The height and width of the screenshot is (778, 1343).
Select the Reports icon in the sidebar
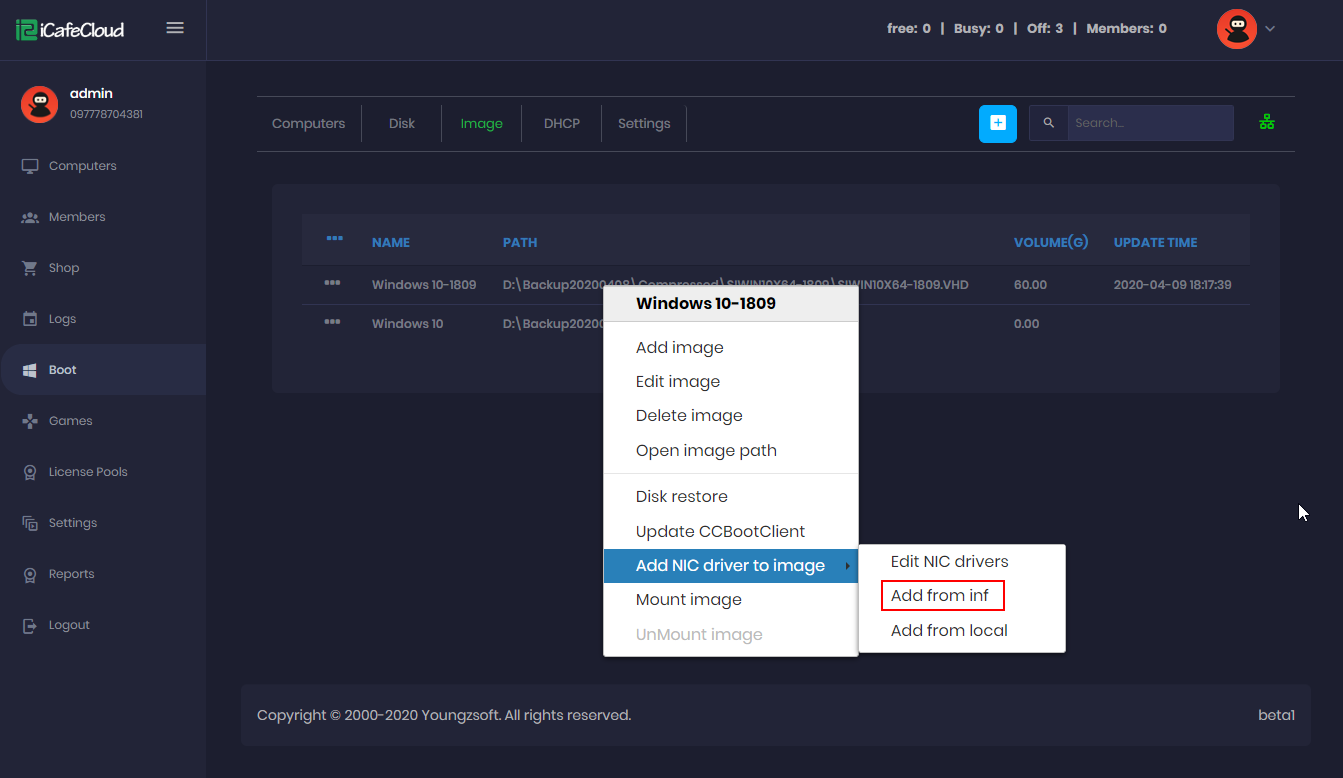(x=31, y=573)
